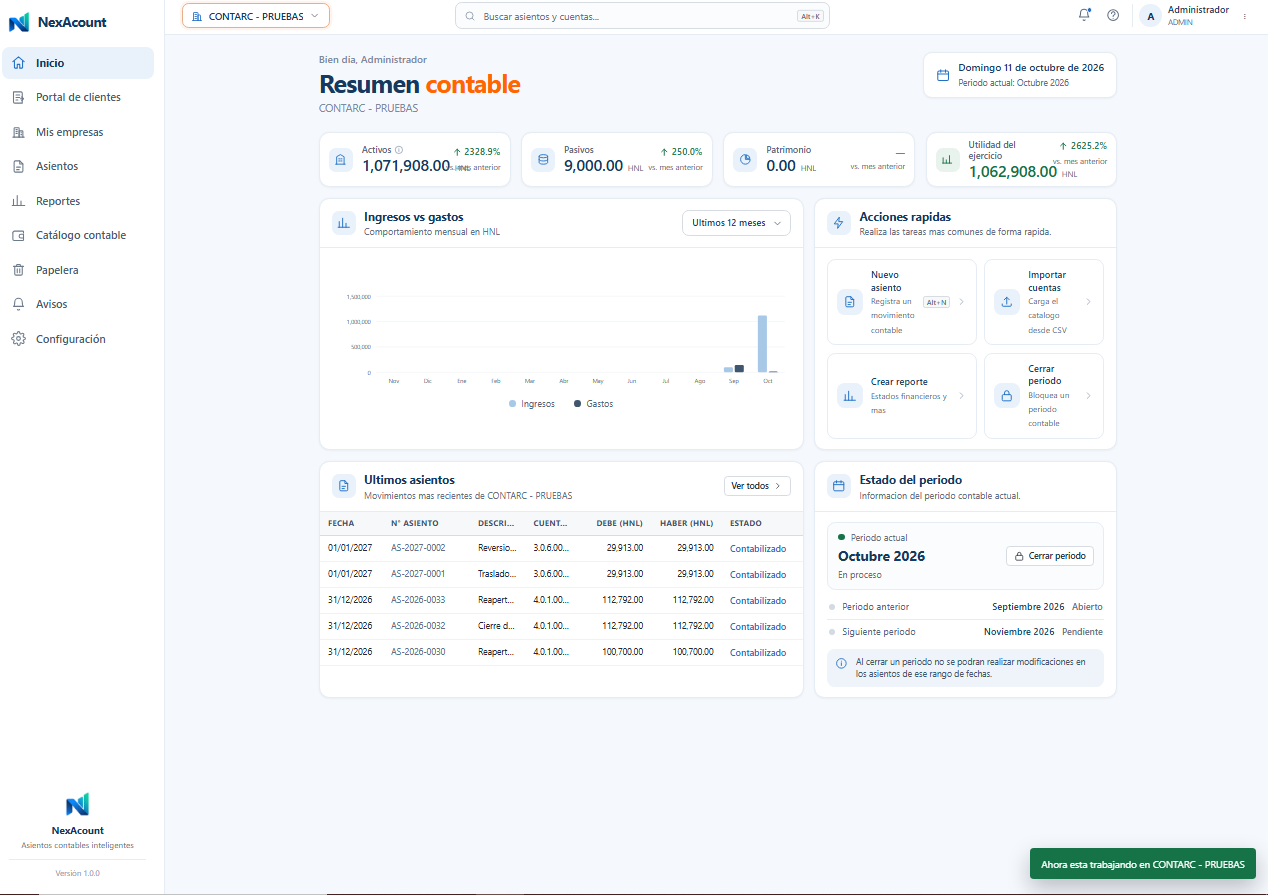Image resolution: width=1268 pixels, height=895 pixels.
Task: Click the Septiembre 2026 previous period text
Action: [x=1028, y=607]
